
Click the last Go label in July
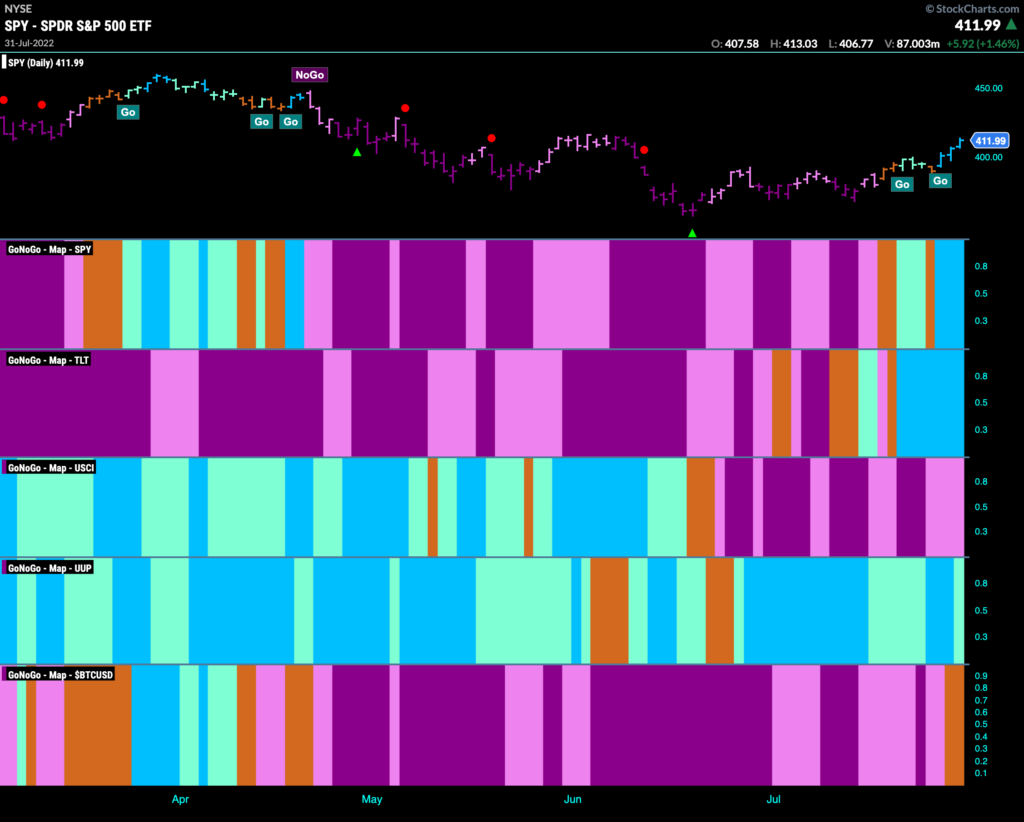point(940,181)
